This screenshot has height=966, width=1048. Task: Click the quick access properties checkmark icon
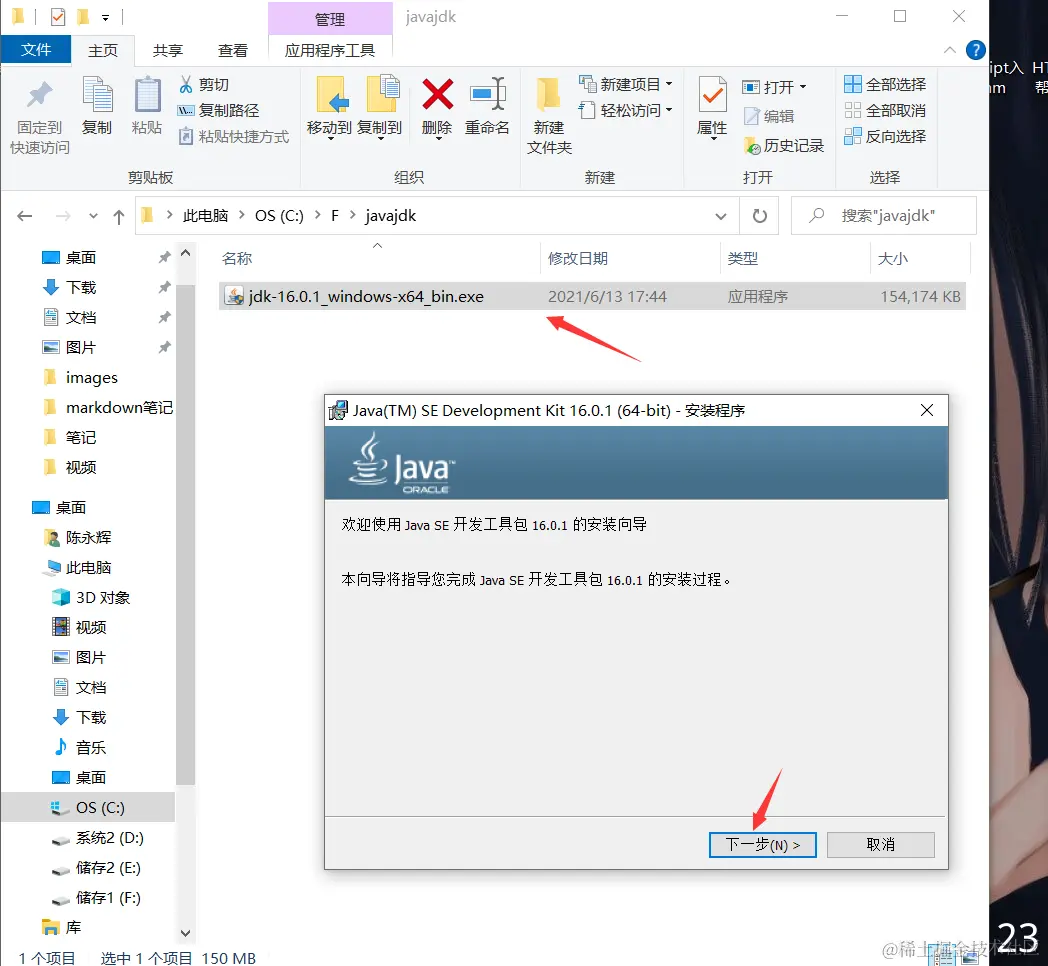tap(58, 17)
